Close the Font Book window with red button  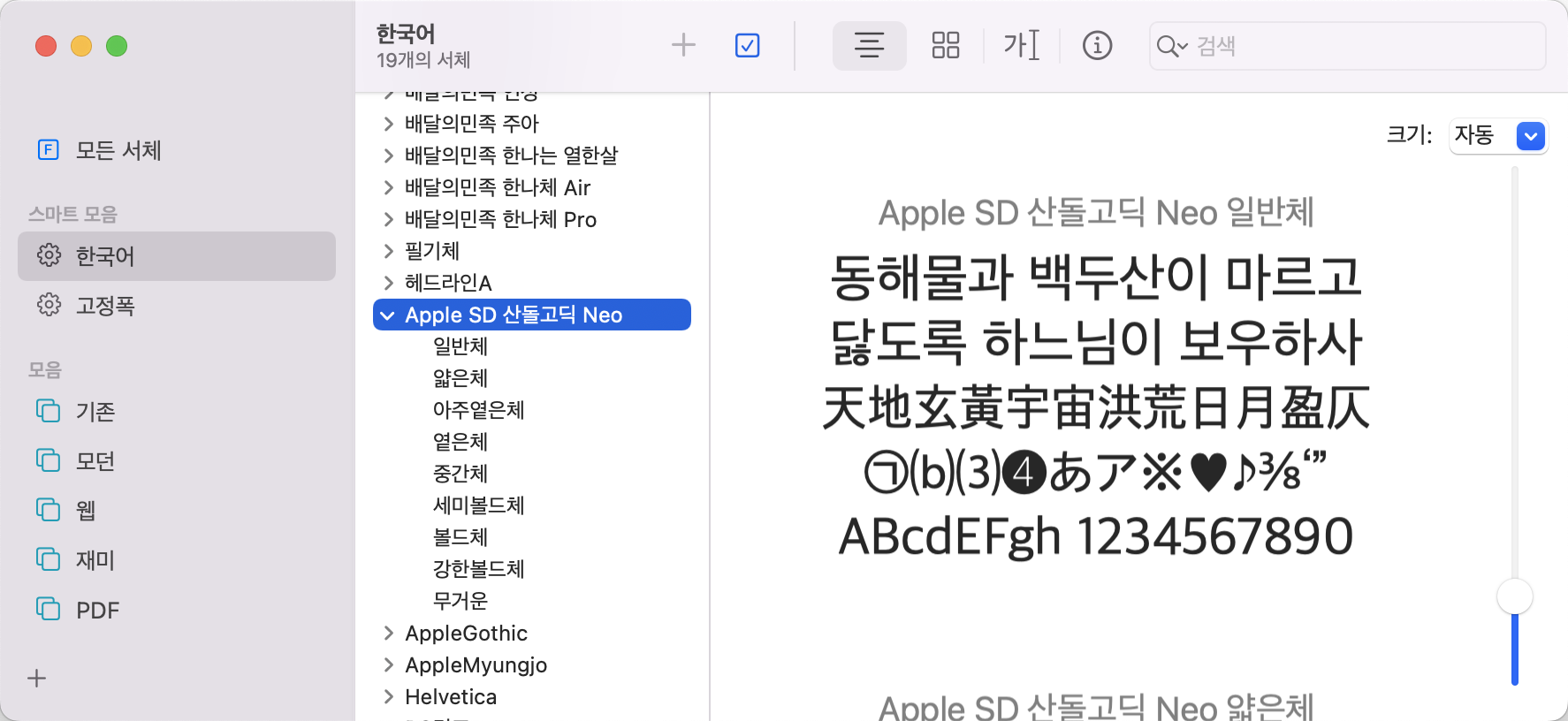[x=46, y=46]
